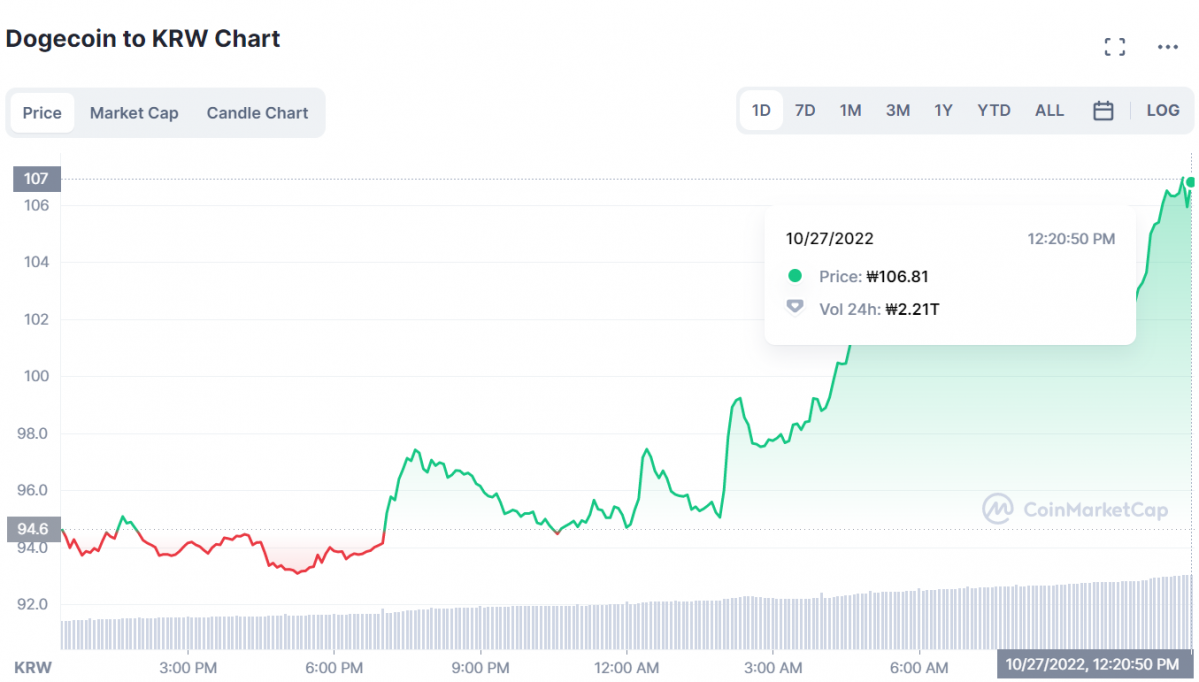
Task: Select the 3M time range
Action: coord(897,111)
